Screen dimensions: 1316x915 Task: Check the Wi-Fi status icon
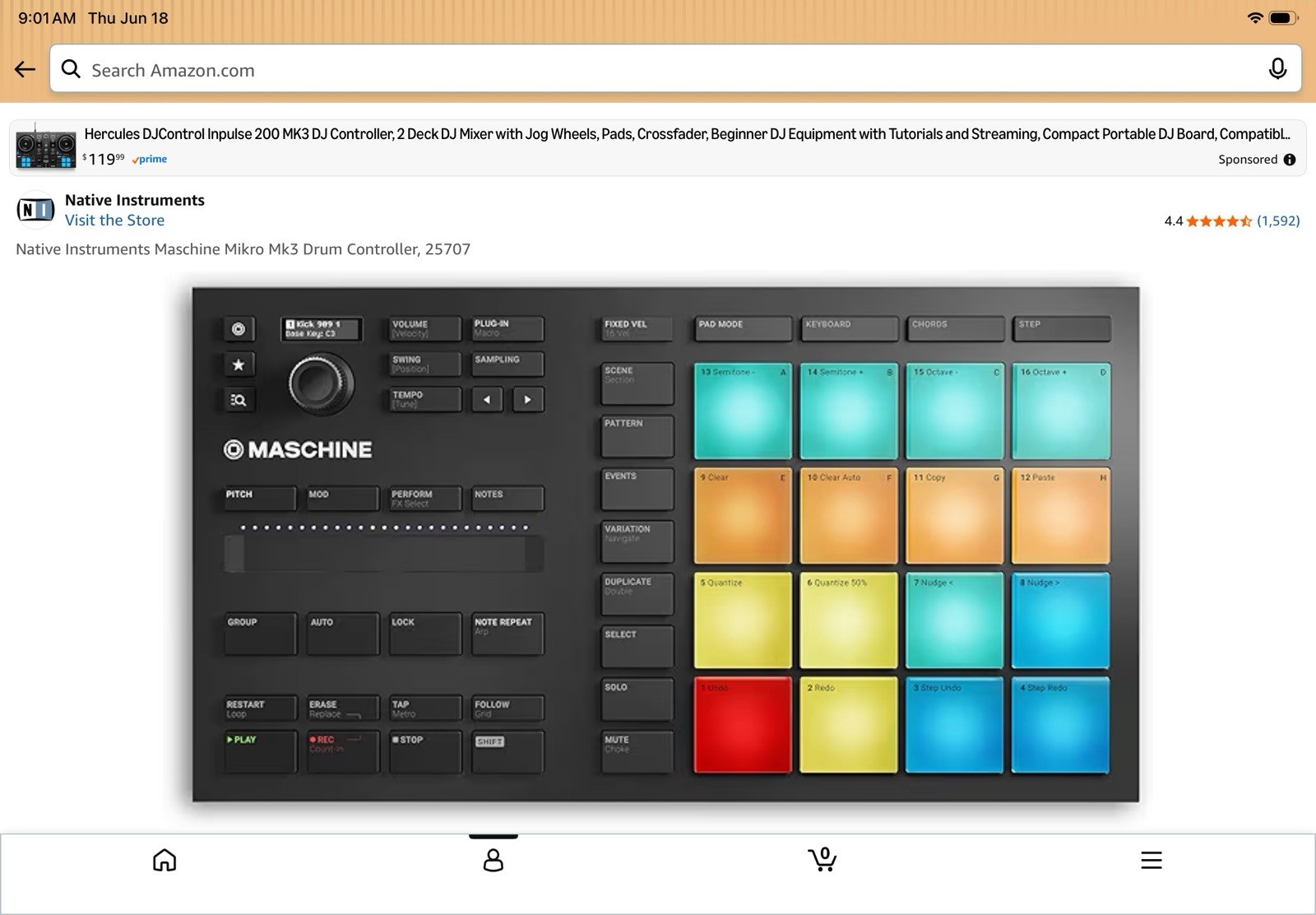tap(1255, 18)
